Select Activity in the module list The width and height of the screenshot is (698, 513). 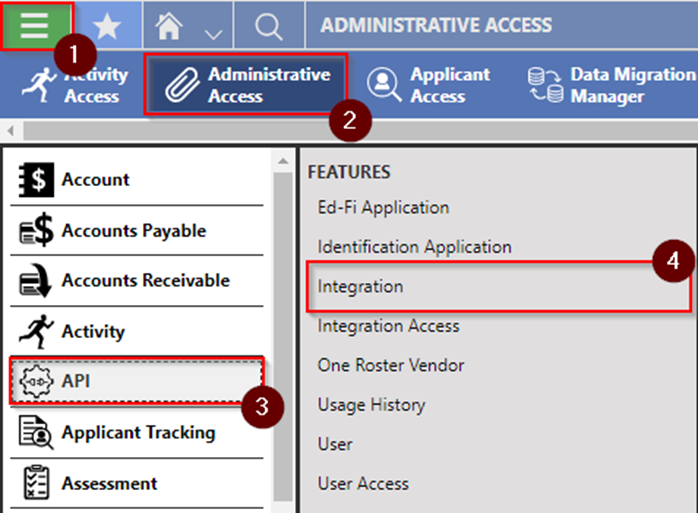[x=137, y=331]
